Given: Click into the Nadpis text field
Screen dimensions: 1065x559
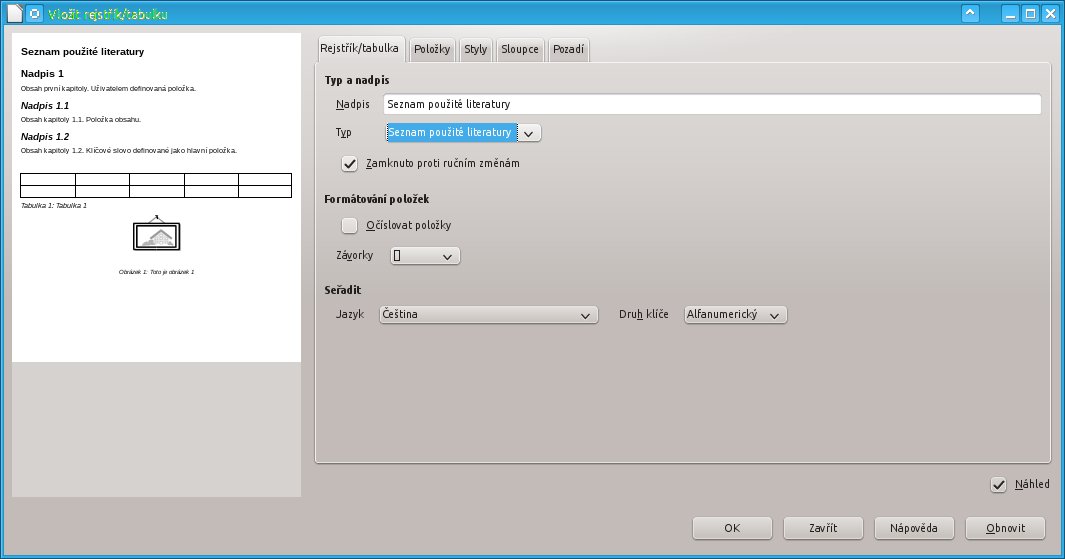Looking at the screenshot, I should point(712,104).
